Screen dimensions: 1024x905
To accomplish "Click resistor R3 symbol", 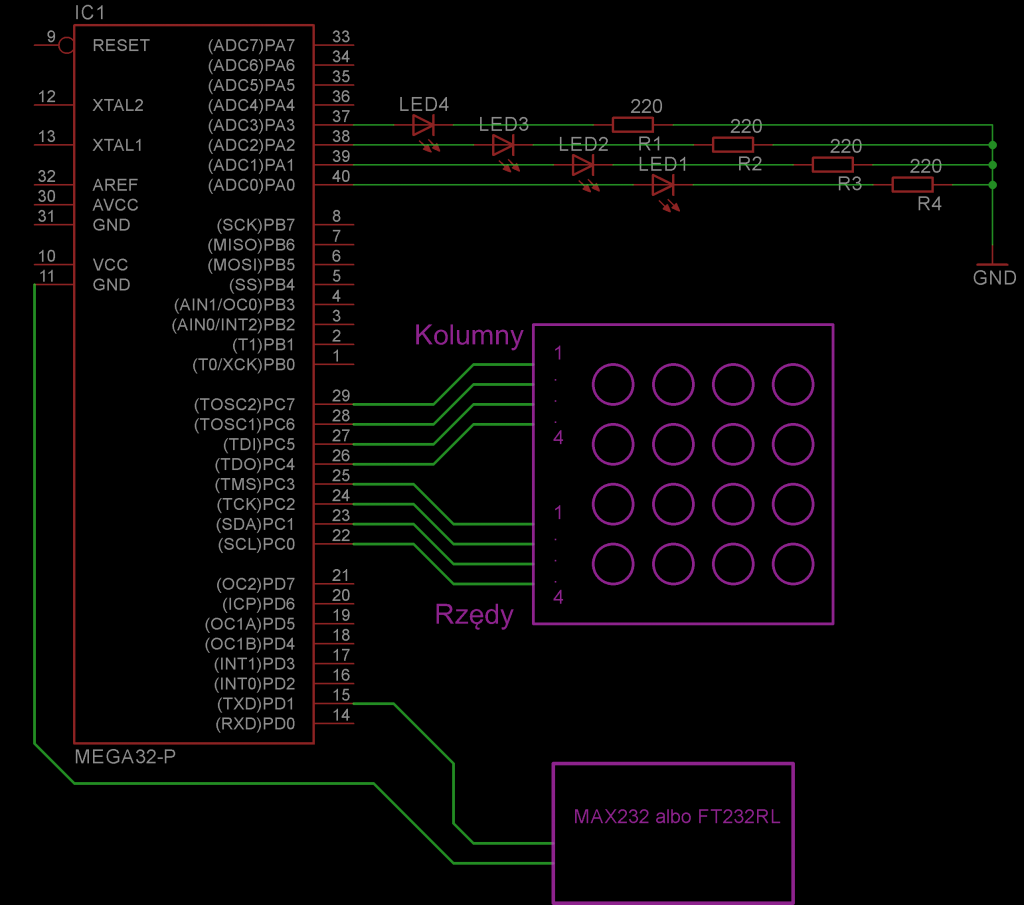I will click(x=833, y=165).
